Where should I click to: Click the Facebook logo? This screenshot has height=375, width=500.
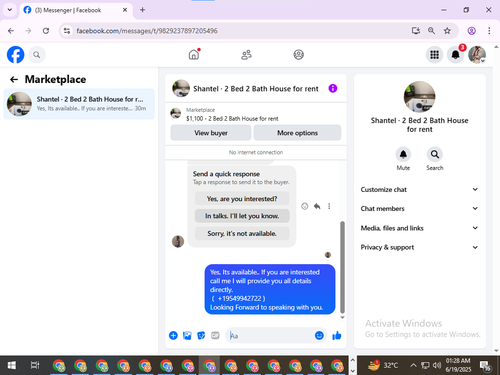click(x=16, y=55)
